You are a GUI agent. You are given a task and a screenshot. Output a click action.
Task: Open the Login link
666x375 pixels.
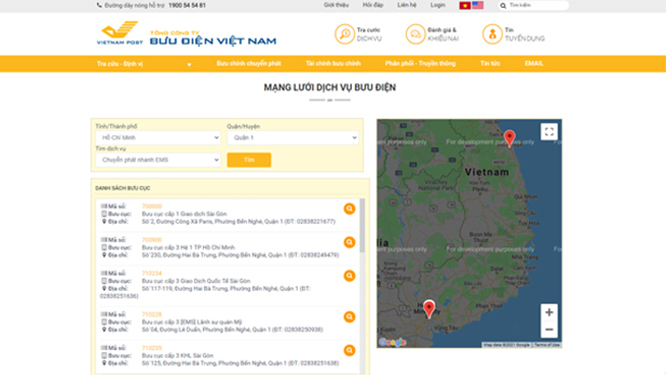pyautogui.click(x=438, y=5)
